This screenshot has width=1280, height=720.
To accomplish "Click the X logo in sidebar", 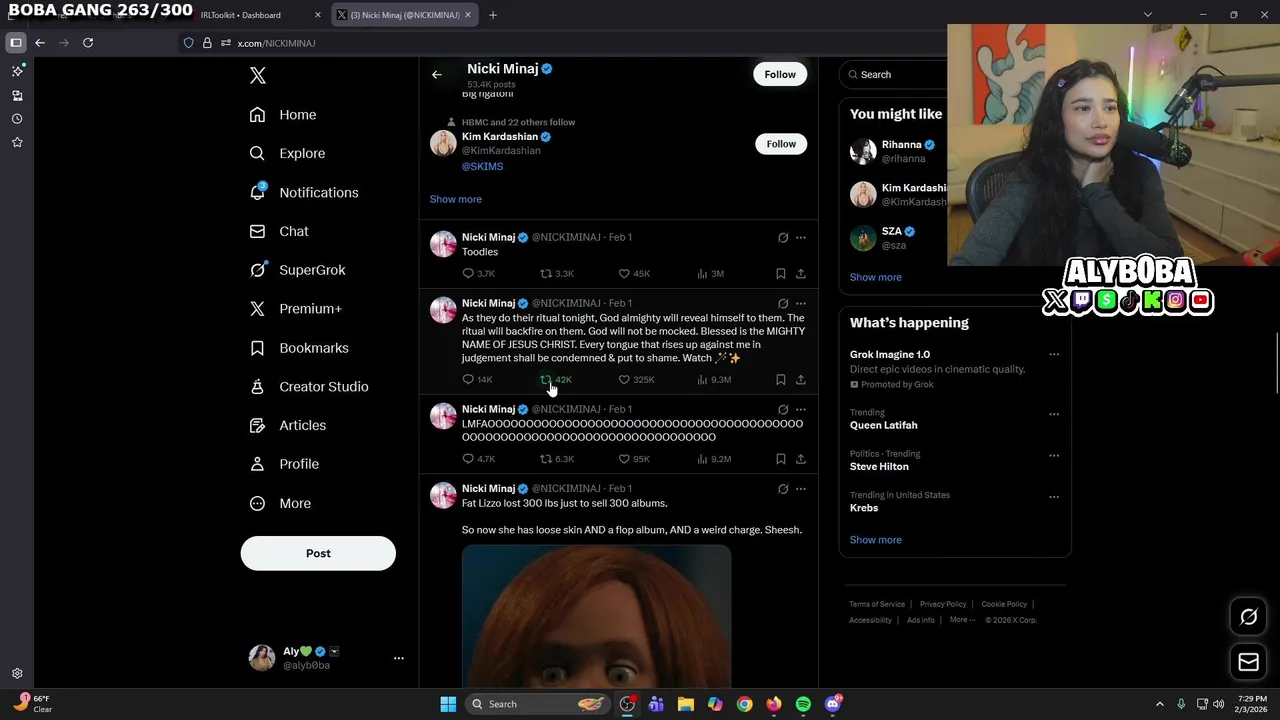I will pyautogui.click(x=258, y=76).
